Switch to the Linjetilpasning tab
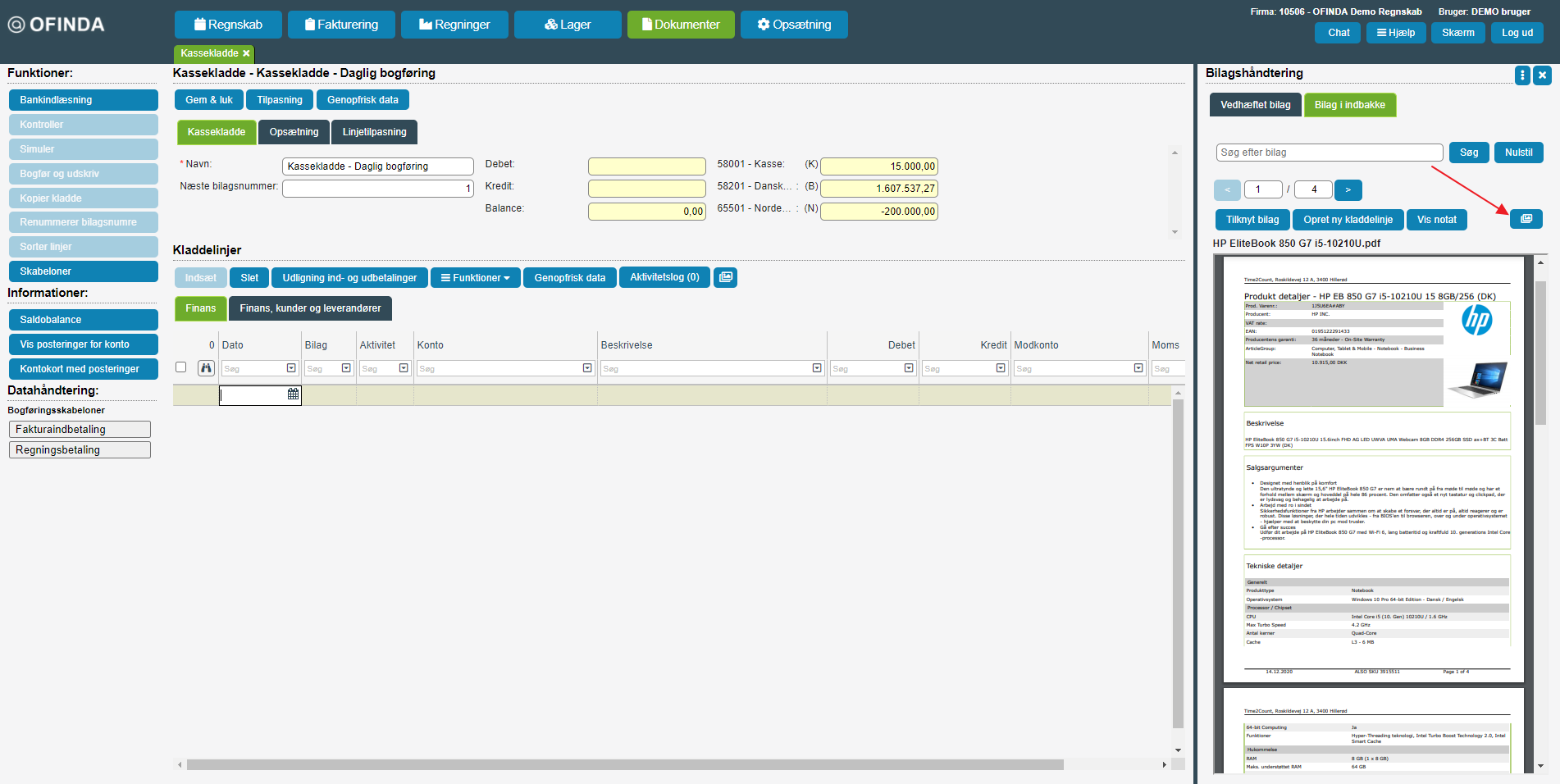The height and width of the screenshot is (784, 1560). [375, 132]
